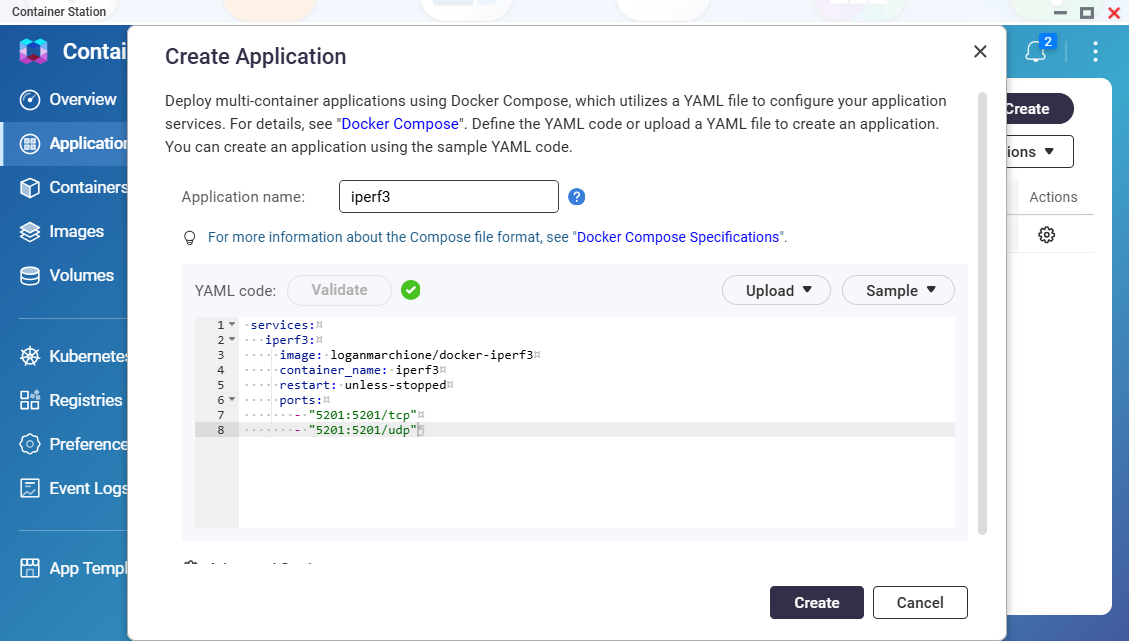Click the Images layers icon
1129x641 pixels.
tap(30, 232)
